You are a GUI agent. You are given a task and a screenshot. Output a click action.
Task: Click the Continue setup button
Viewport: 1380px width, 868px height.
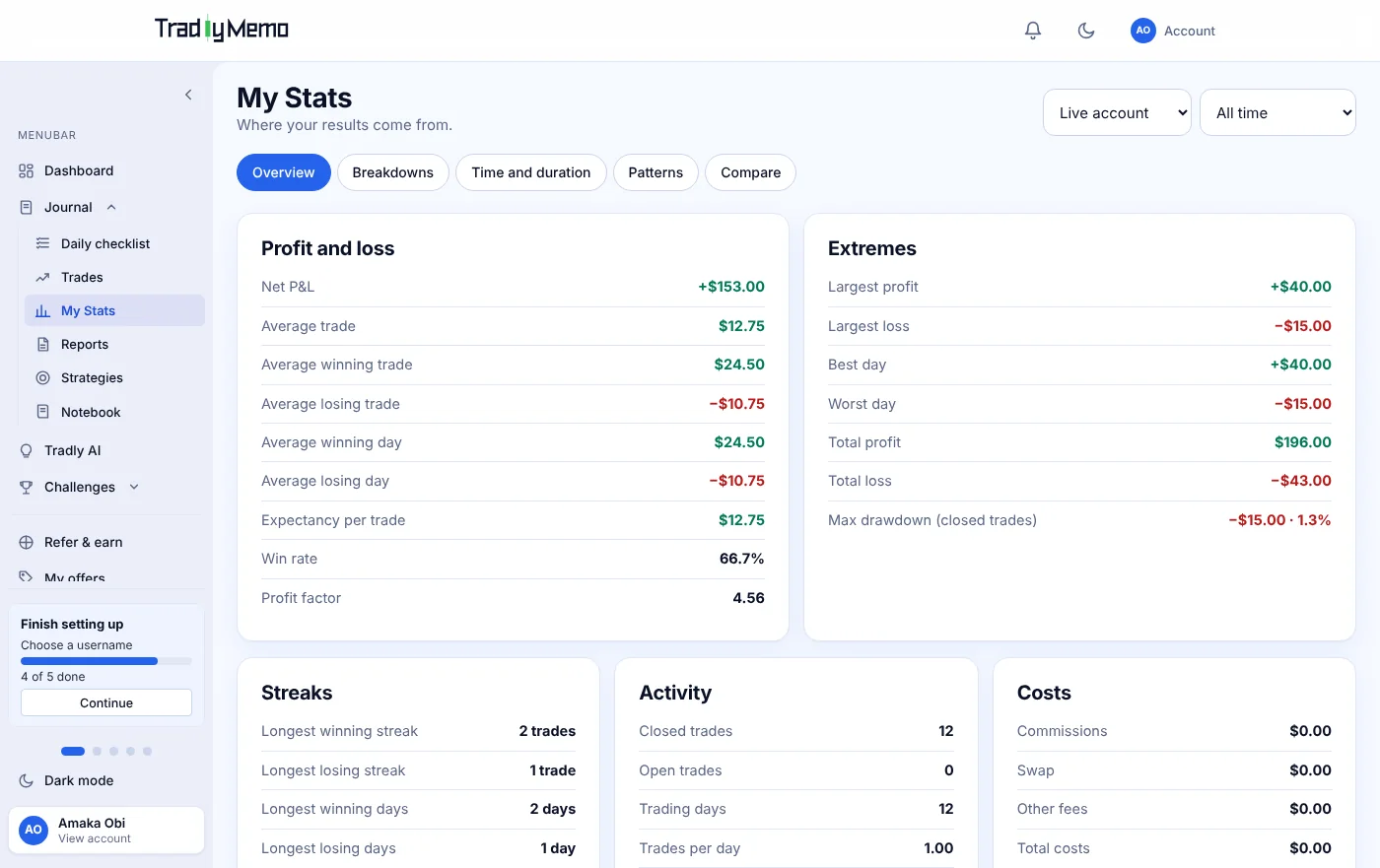tap(106, 702)
